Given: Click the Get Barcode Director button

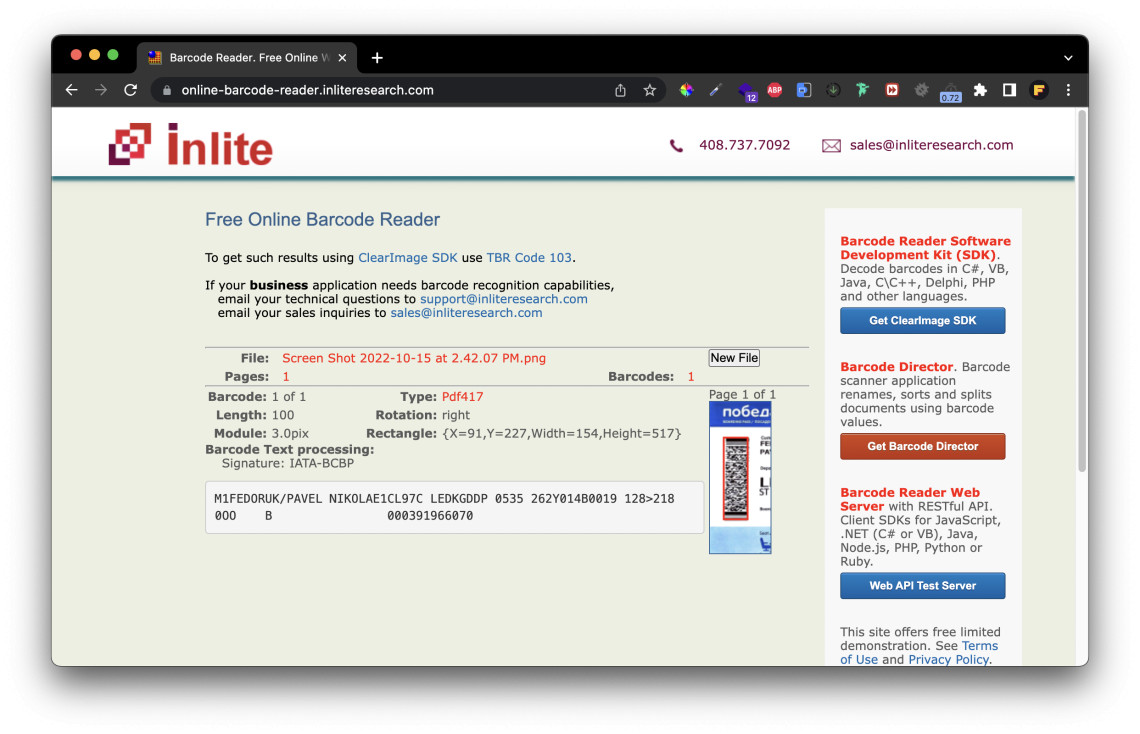Looking at the screenshot, I should pyautogui.click(x=923, y=446).
